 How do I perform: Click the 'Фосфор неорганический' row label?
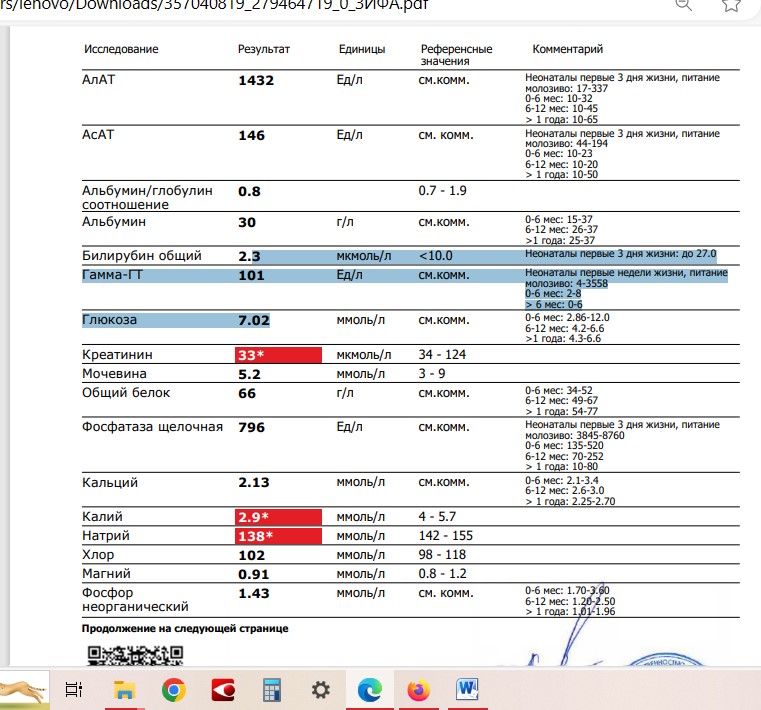point(135,600)
